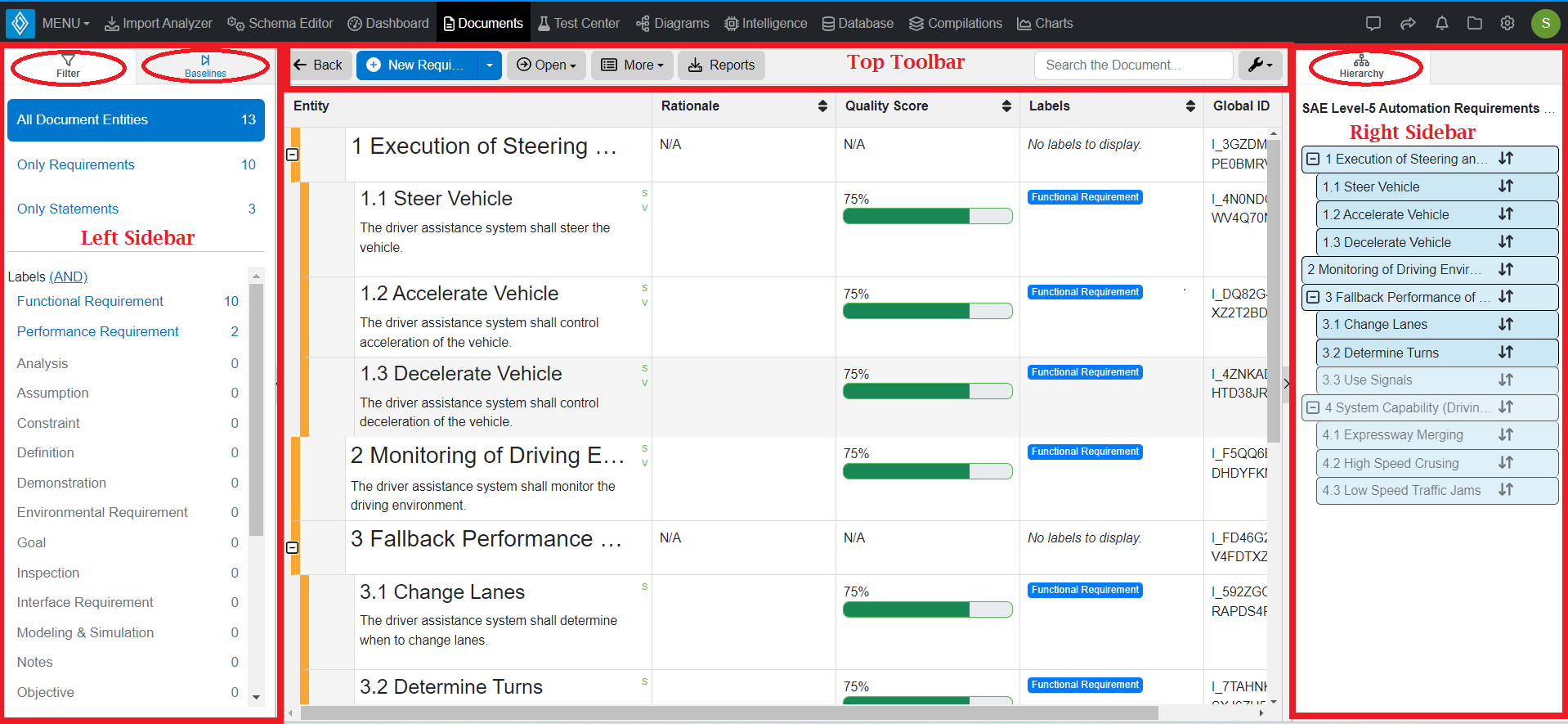Click the app logo in the top-left corner

pos(20,23)
